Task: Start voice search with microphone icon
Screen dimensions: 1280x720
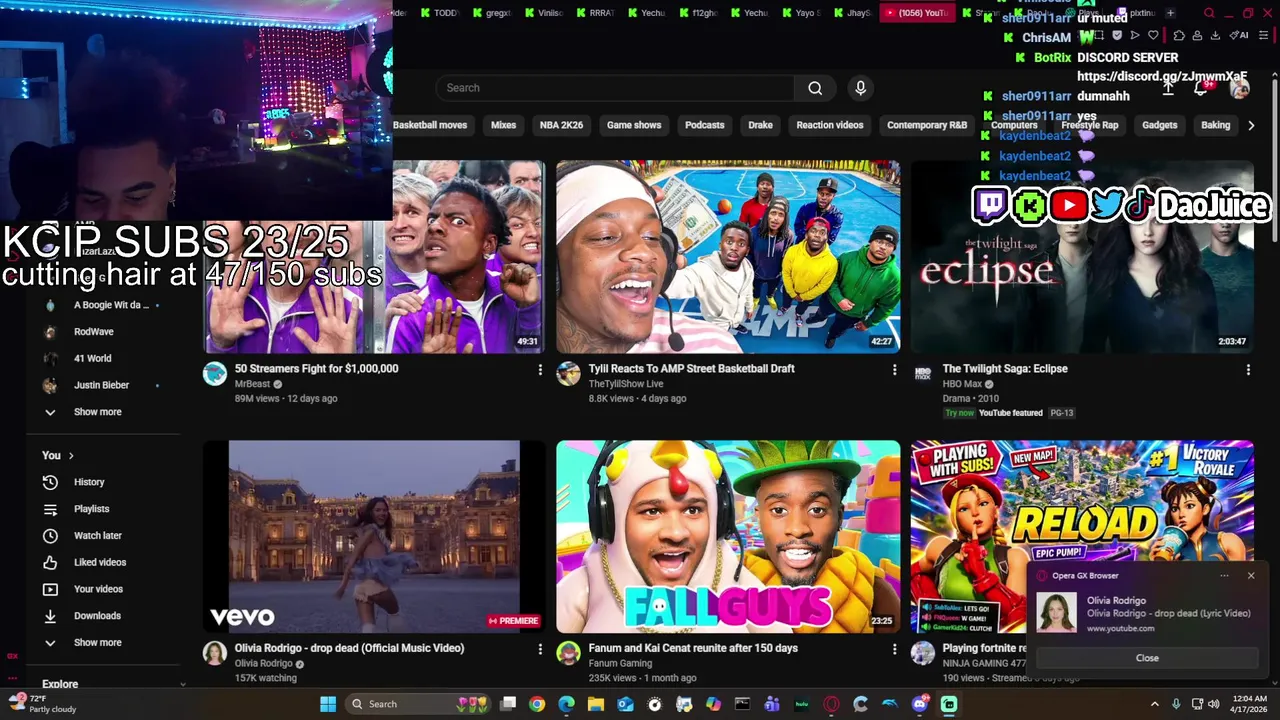Action: tap(860, 88)
